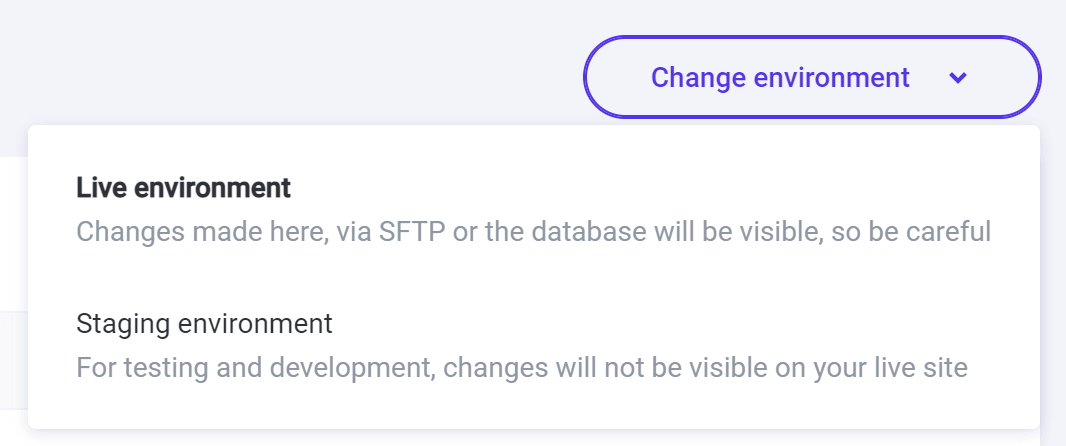Screen dimensions: 1066x446
Task: Collapse the Change environment menu
Action: [x=811, y=77]
